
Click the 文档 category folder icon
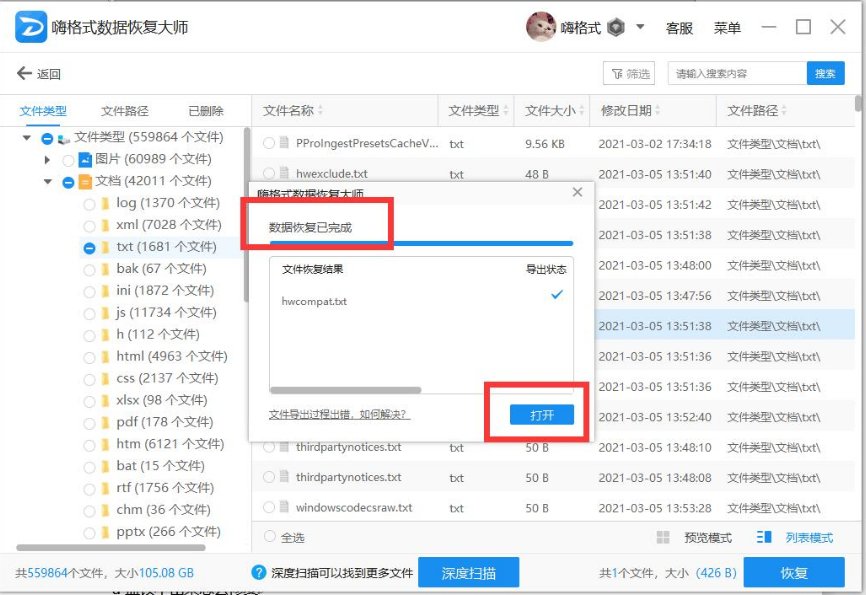pos(85,182)
